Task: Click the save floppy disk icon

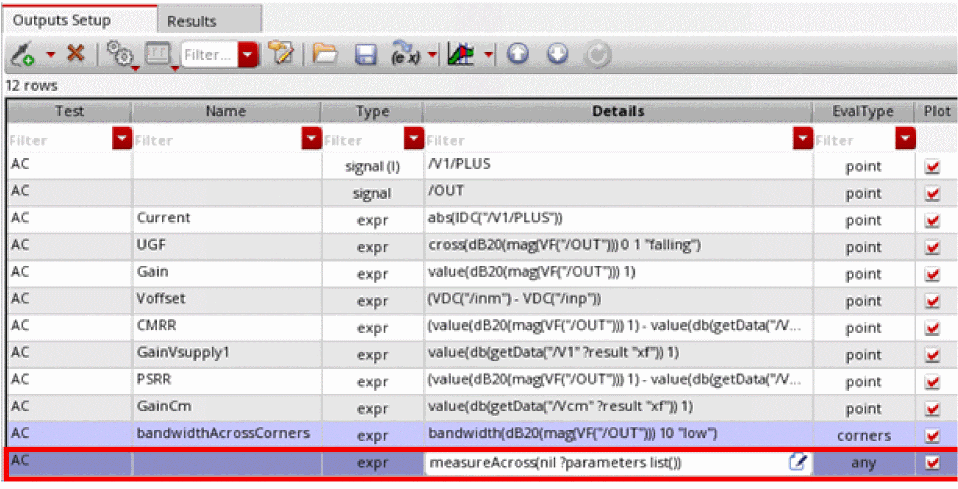Action: pos(365,55)
